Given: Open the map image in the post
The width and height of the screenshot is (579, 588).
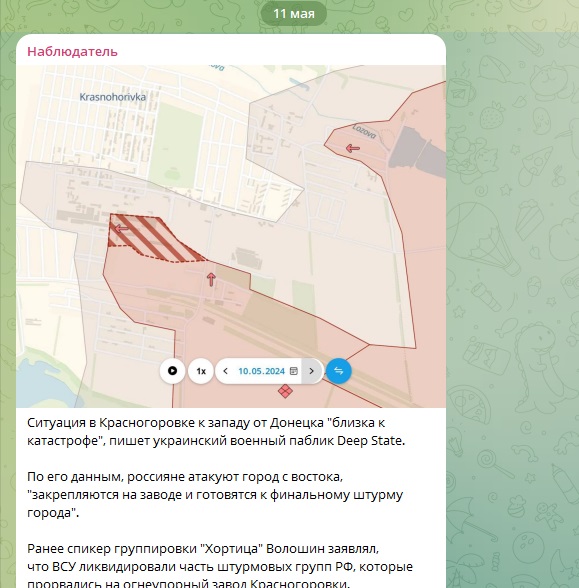Looking at the screenshot, I should [231, 236].
